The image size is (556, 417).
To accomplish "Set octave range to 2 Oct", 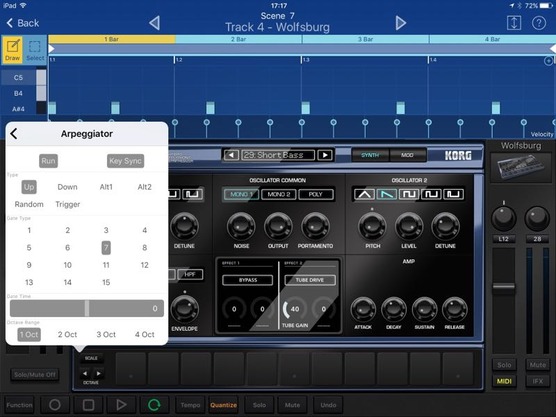I will coord(67,334).
